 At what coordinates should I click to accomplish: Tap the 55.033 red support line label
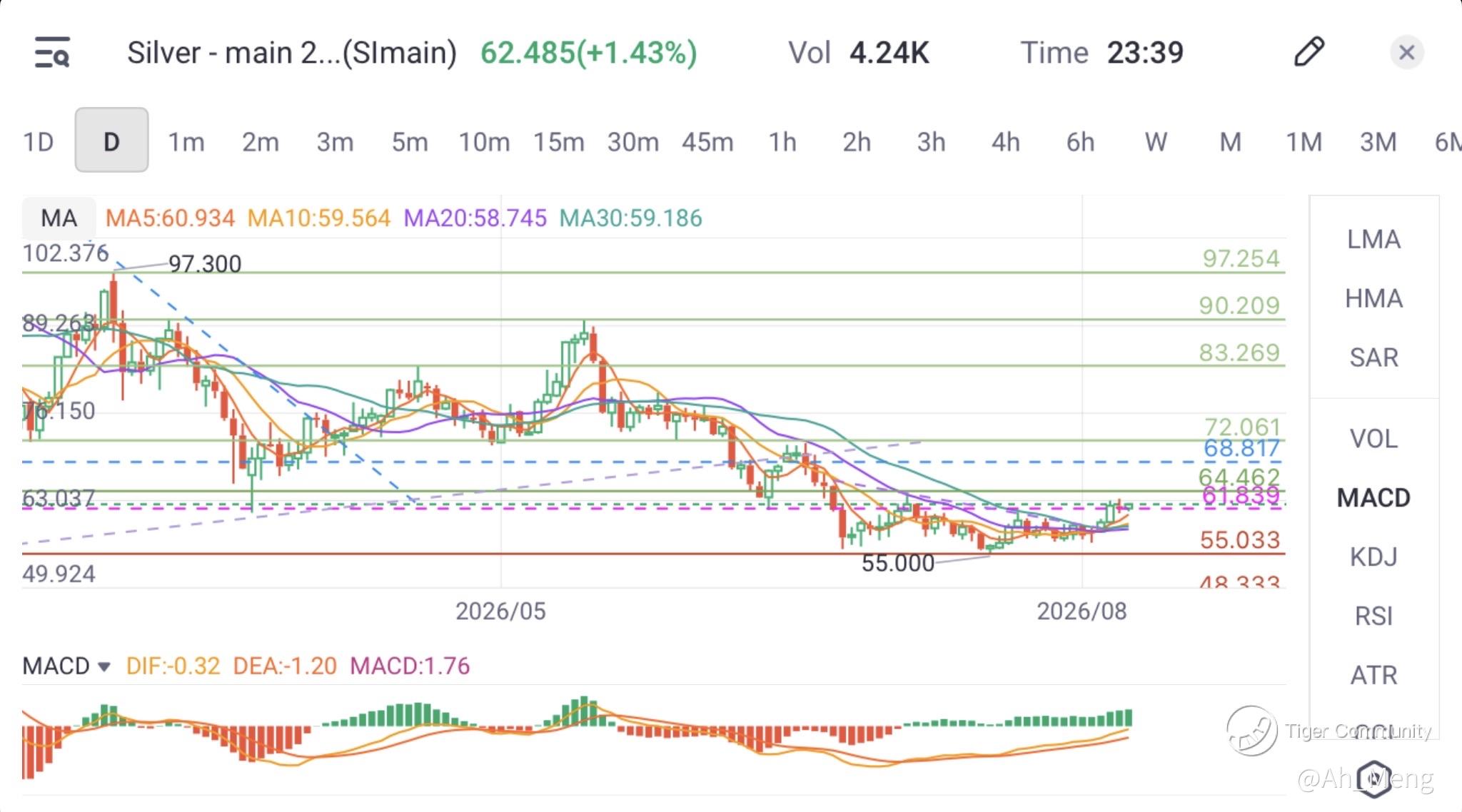click(1240, 540)
